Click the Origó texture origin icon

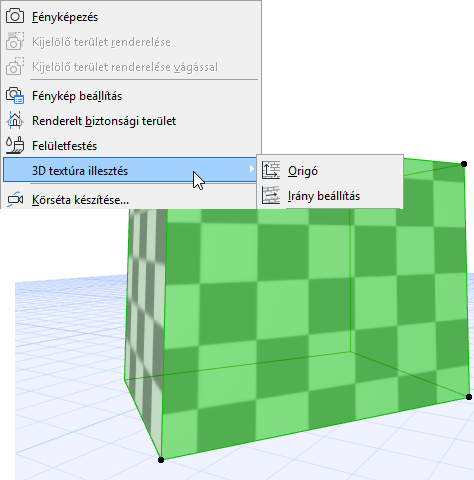[271, 171]
